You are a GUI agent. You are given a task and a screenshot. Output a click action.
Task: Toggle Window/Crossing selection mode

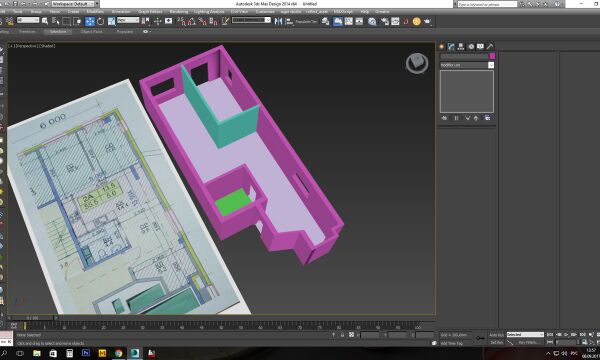point(77,21)
